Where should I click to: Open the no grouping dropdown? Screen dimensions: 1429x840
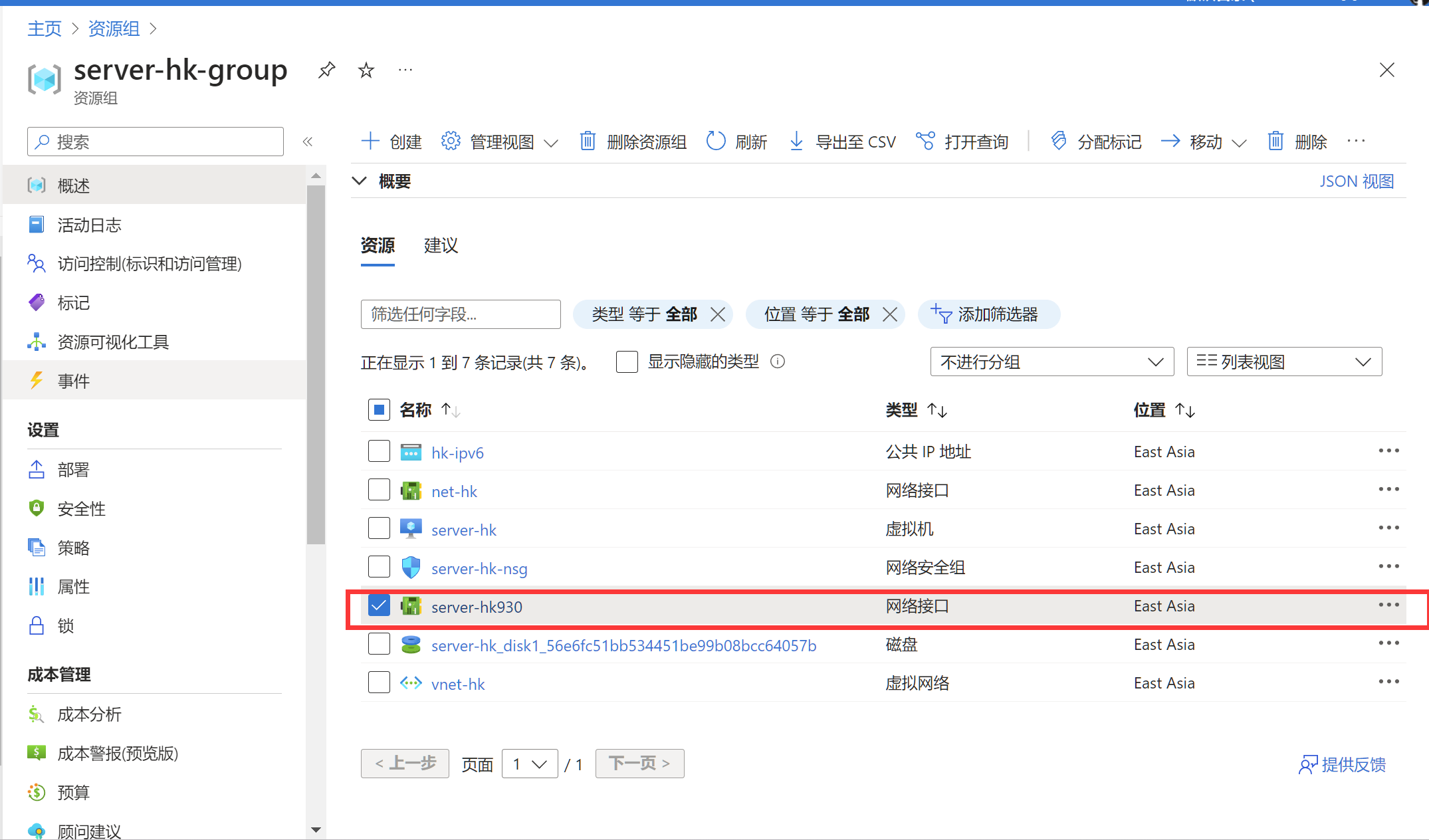click(1051, 362)
